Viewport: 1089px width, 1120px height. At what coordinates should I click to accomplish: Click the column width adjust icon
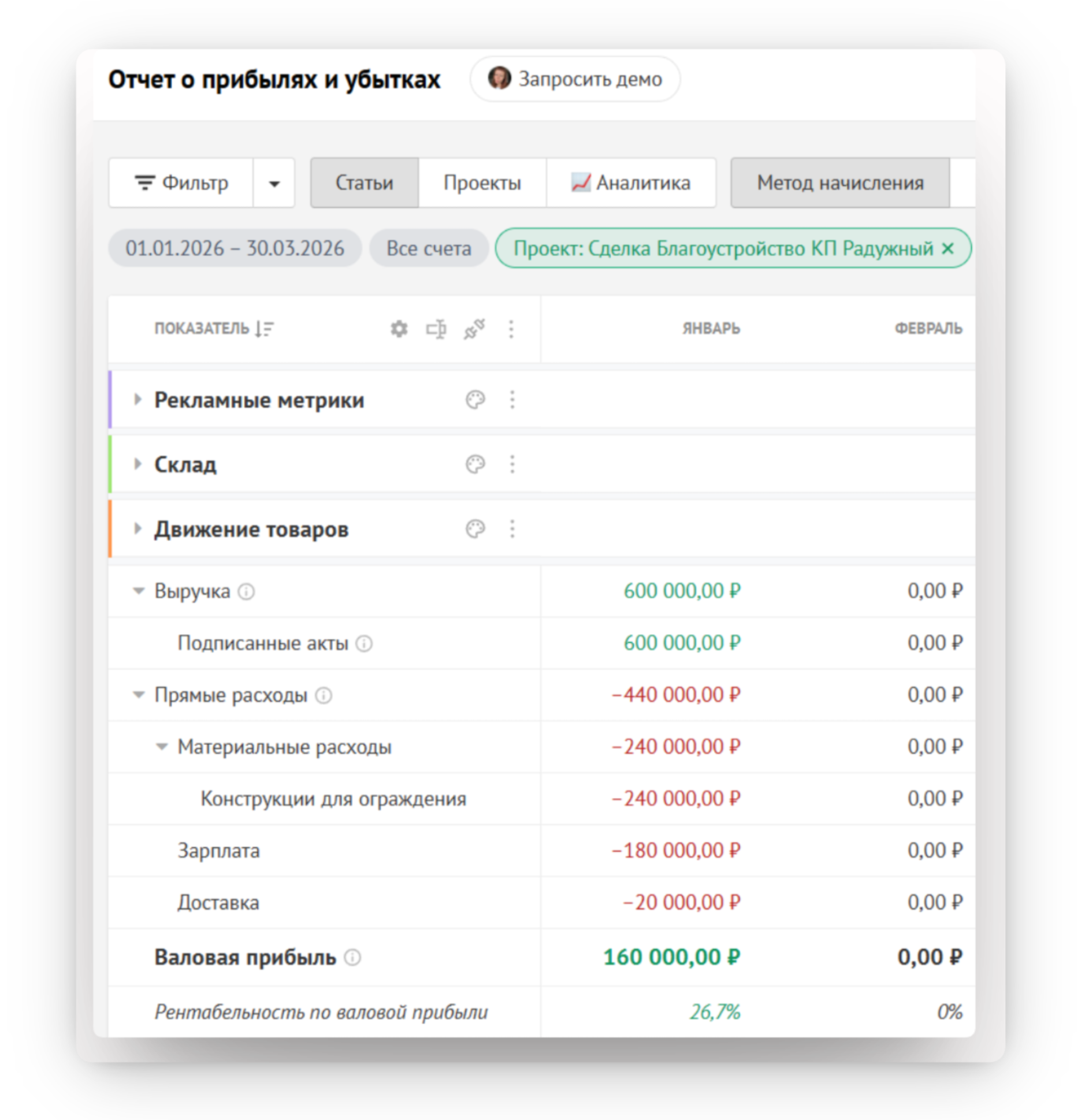click(436, 329)
